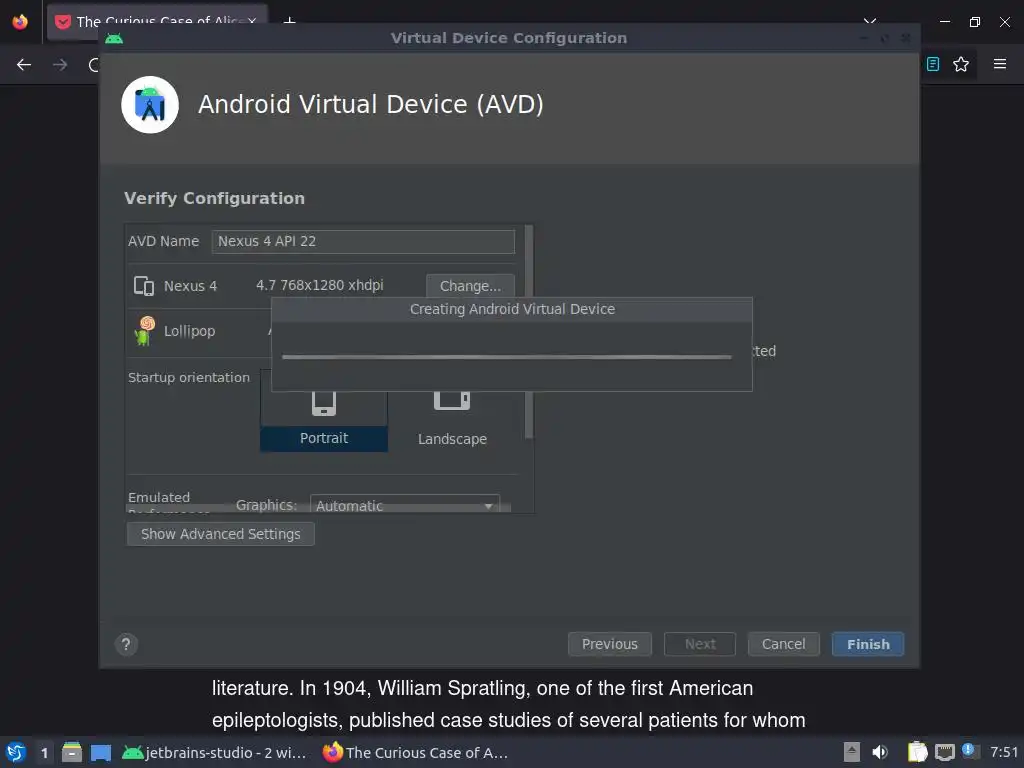Click the Lollipop system image icon
Viewport: 1024px width, 768px height.
click(144, 331)
